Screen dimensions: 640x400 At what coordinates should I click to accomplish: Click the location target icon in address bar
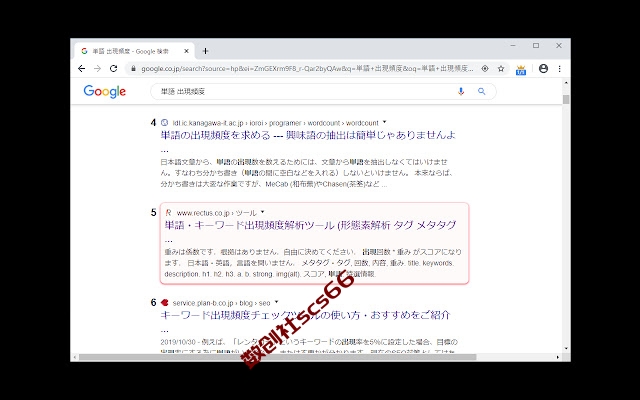point(485,69)
